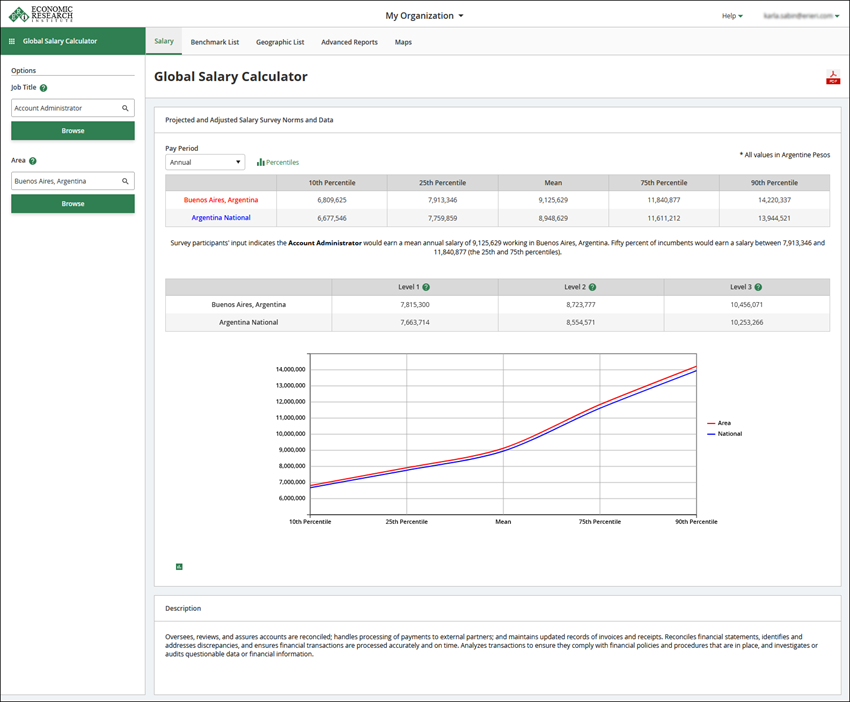Click the Level 3 help icon

click(x=758, y=287)
